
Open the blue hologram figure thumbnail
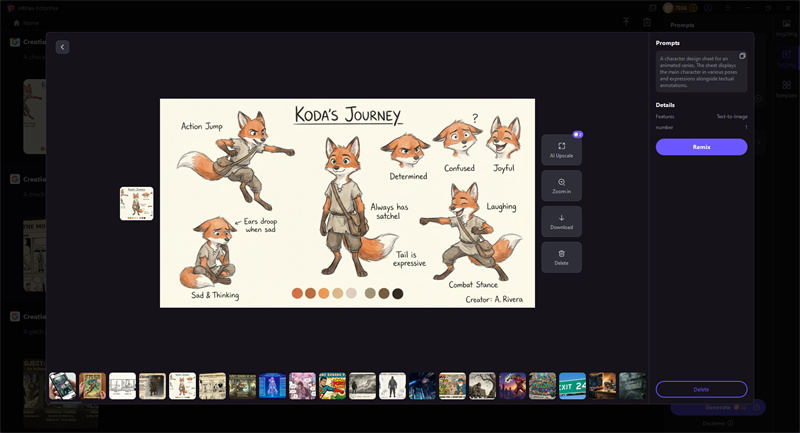272,386
